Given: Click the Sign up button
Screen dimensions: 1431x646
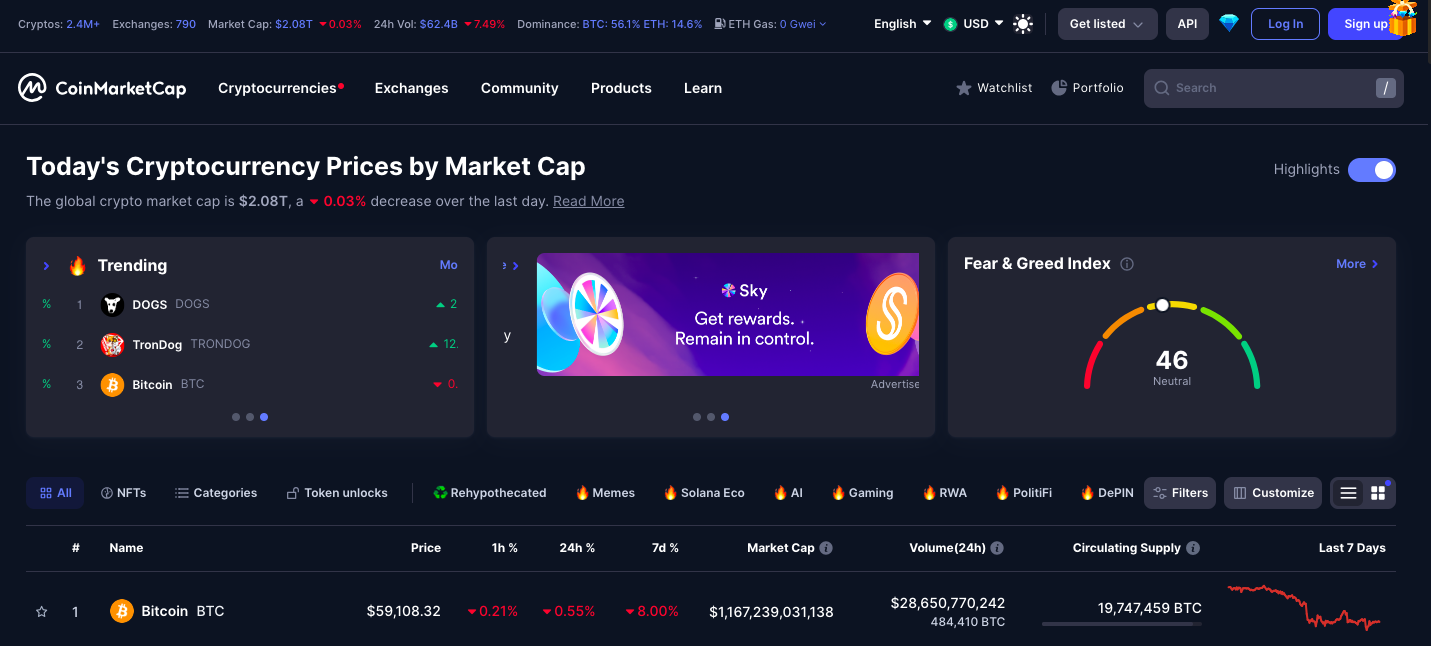Looking at the screenshot, I should [1366, 24].
